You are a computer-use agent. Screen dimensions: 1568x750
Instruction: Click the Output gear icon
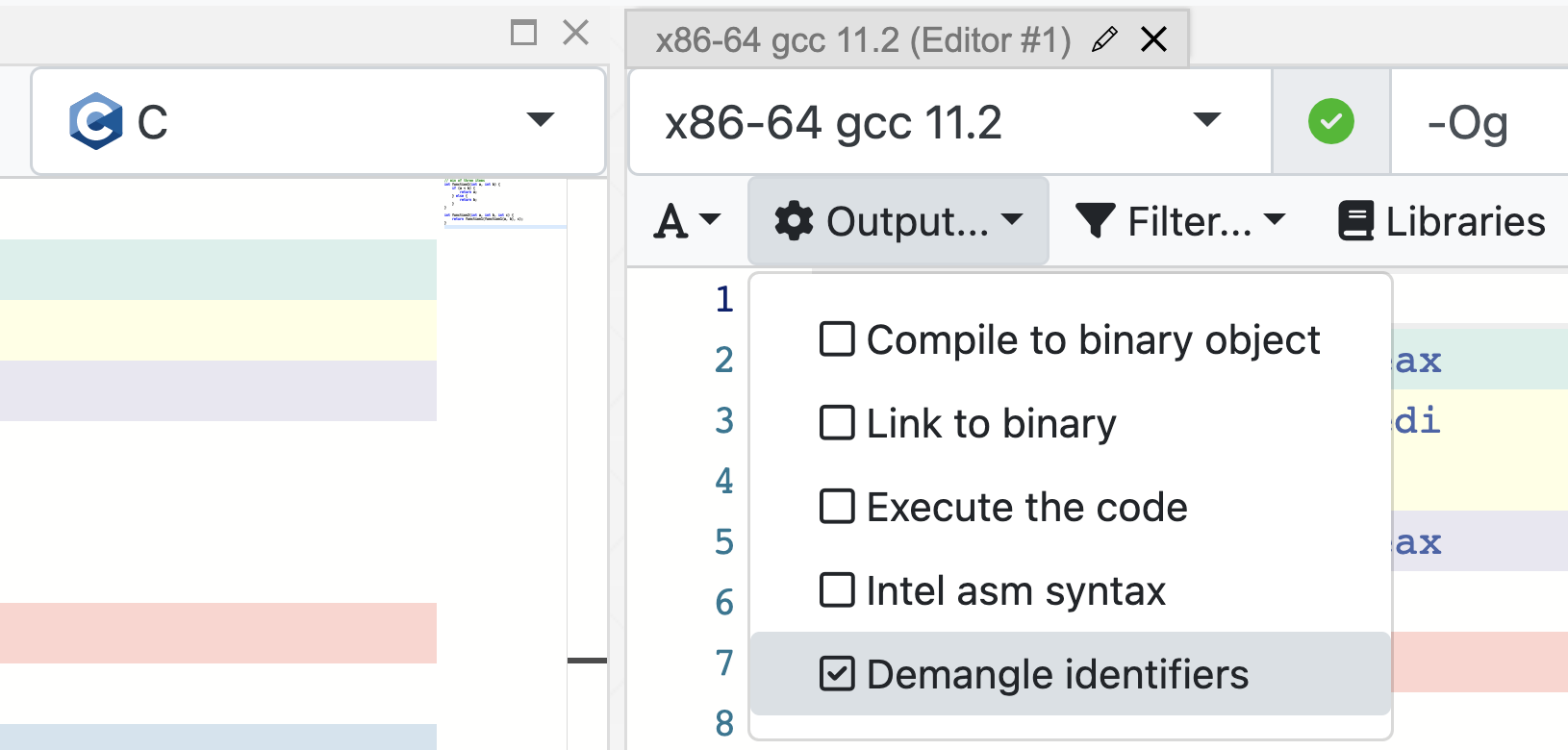[794, 221]
